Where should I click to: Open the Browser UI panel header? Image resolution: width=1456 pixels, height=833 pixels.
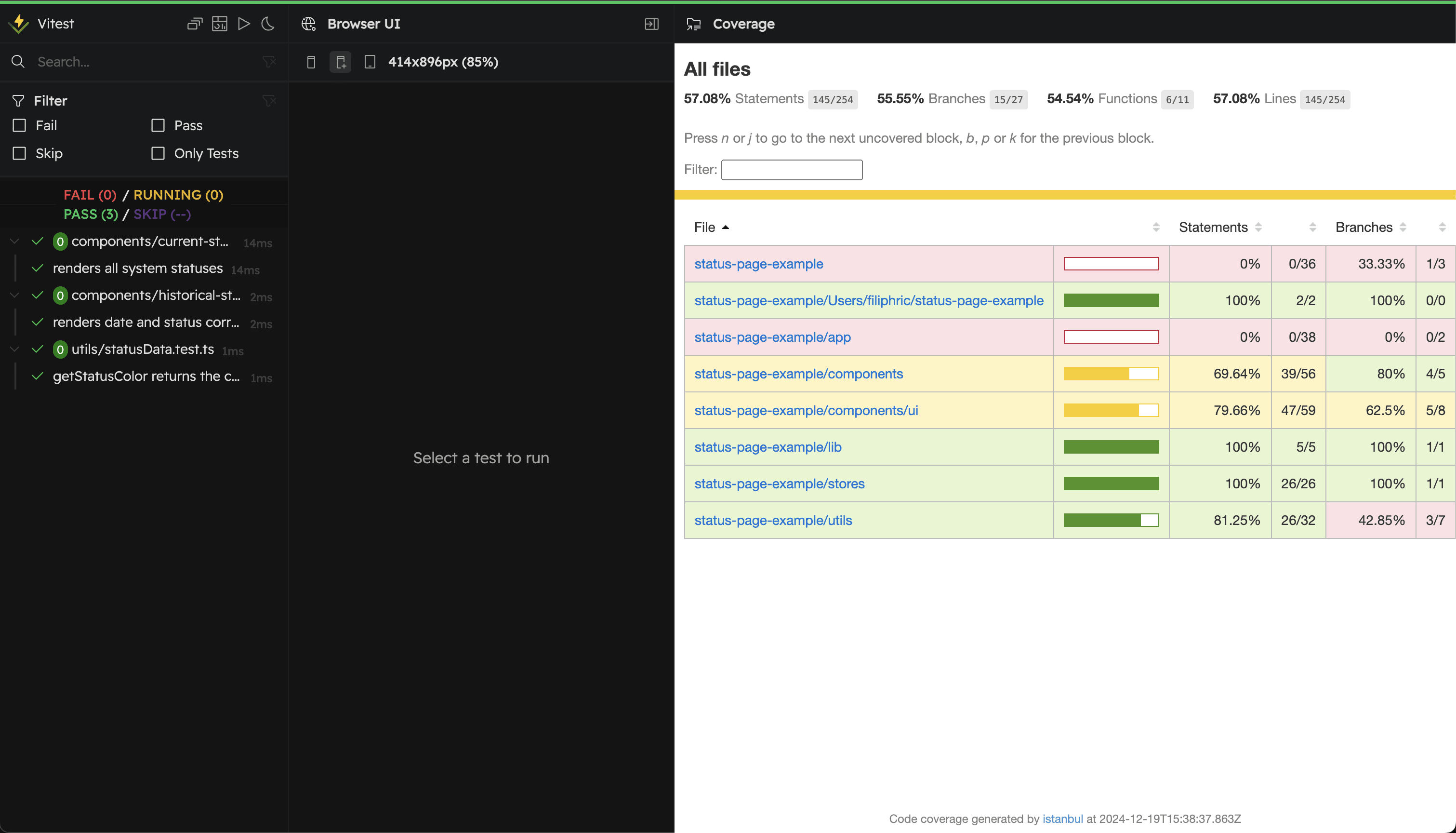364,24
